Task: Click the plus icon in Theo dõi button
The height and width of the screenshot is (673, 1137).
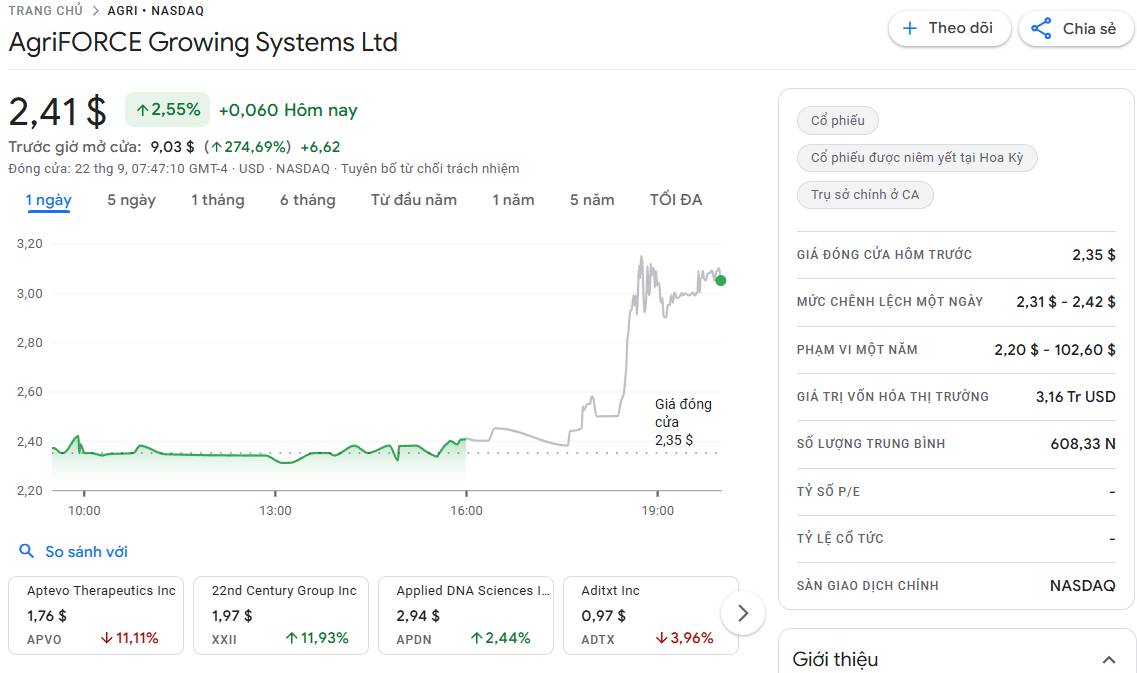Action: [x=909, y=28]
